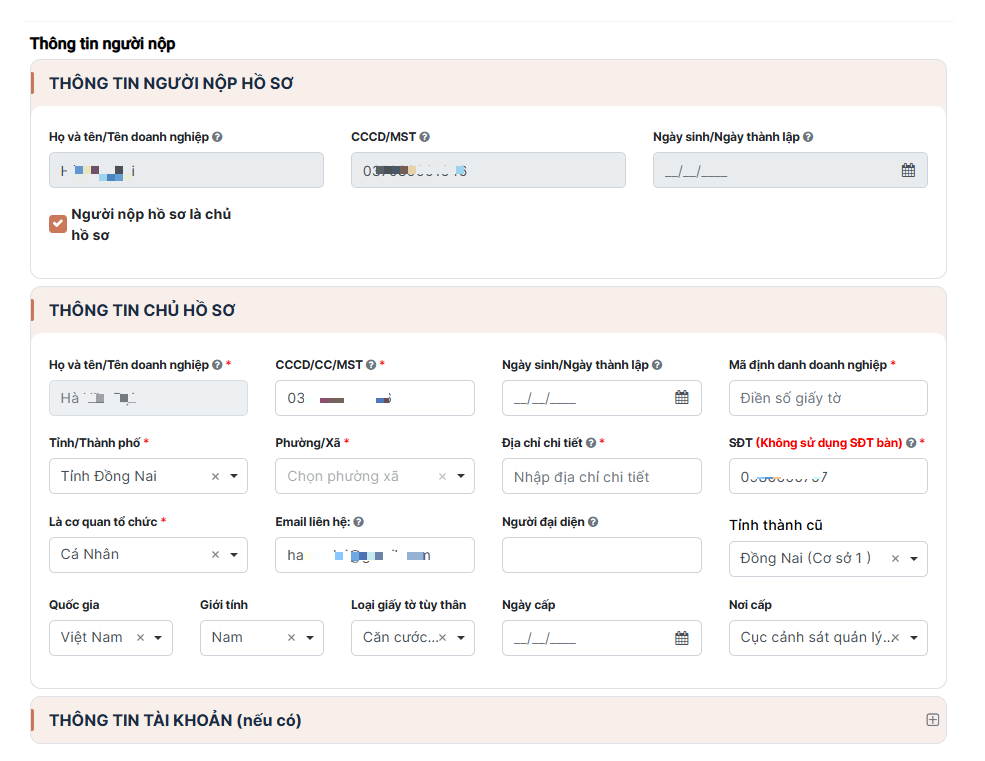Click the Địa chỉ chi tiết input

tap(601, 477)
